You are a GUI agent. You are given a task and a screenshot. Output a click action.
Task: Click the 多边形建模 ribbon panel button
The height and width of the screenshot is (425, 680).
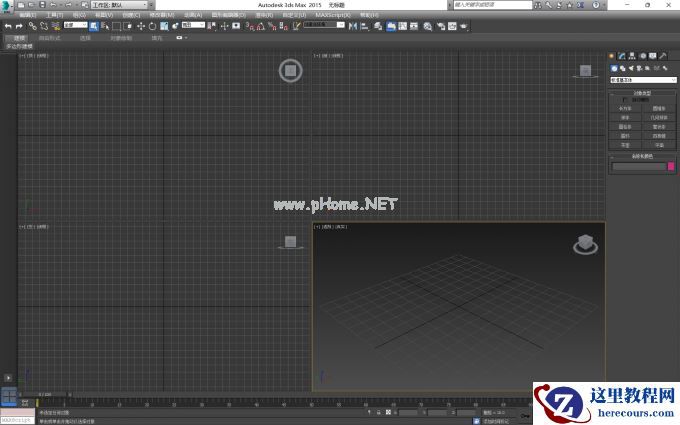(19, 46)
